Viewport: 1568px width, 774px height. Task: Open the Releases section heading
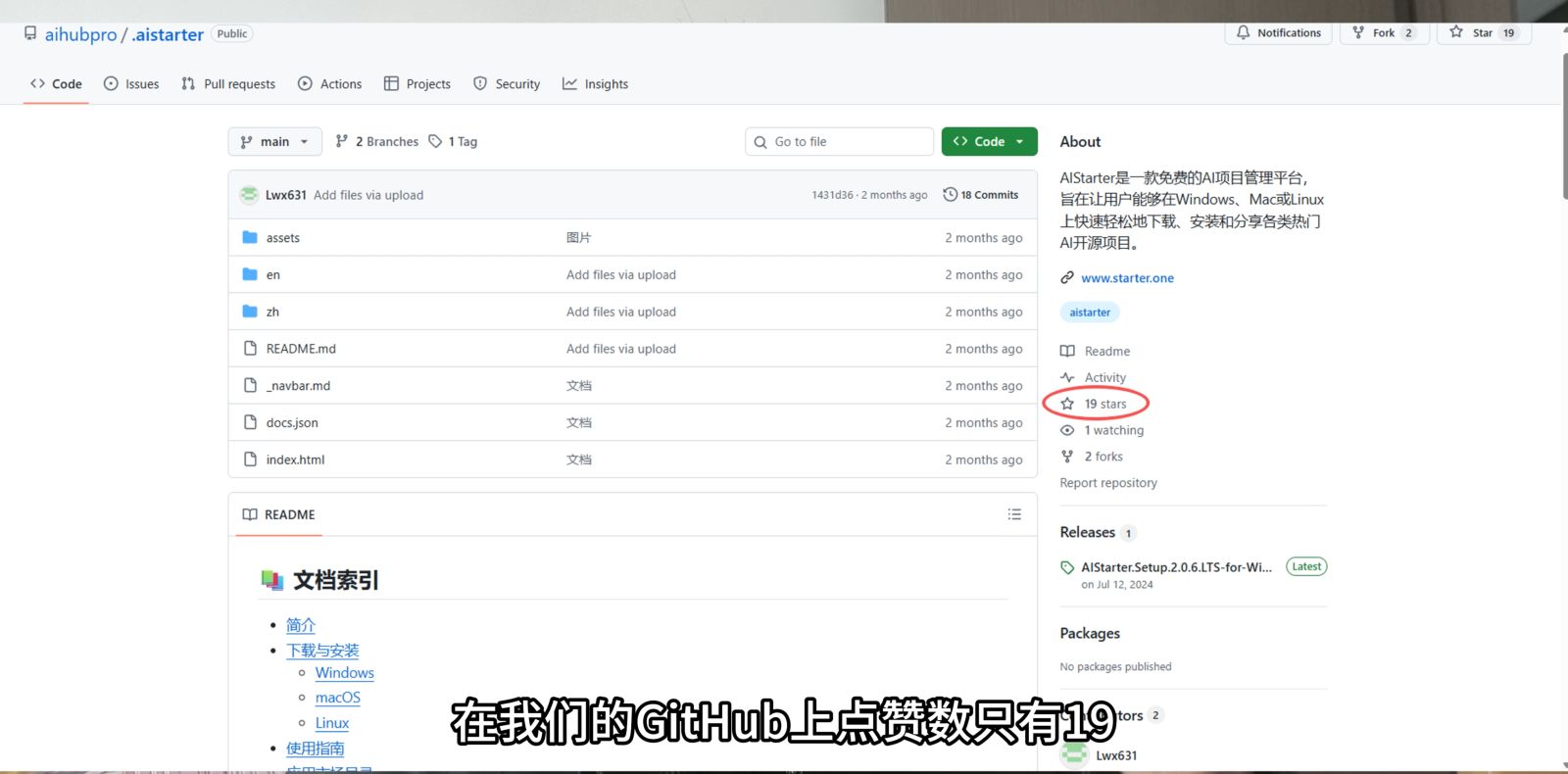[1088, 532]
